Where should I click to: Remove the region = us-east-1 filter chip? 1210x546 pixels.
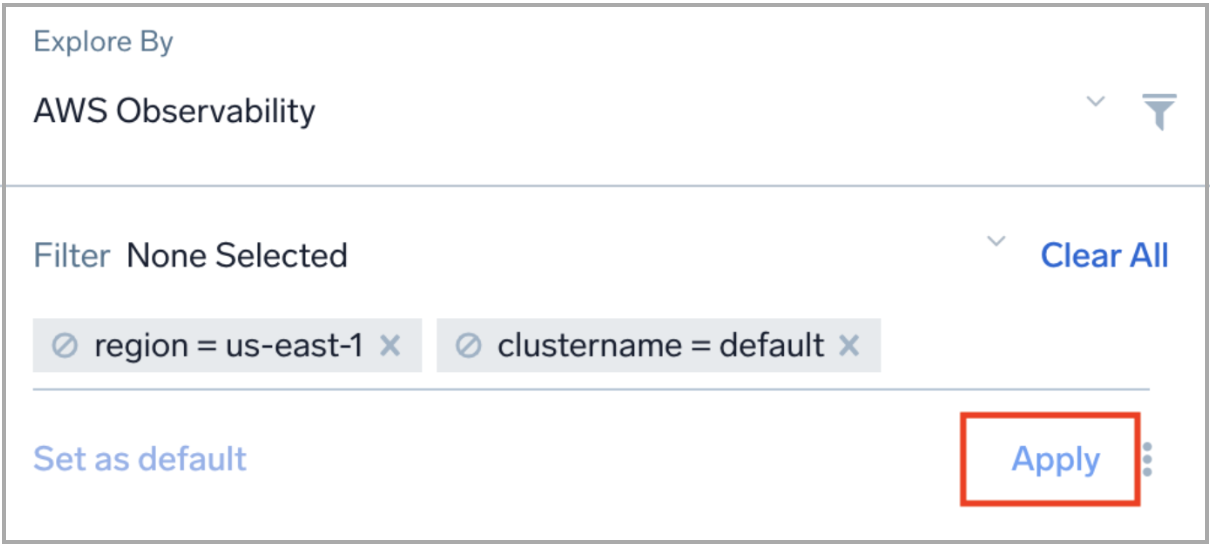391,346
